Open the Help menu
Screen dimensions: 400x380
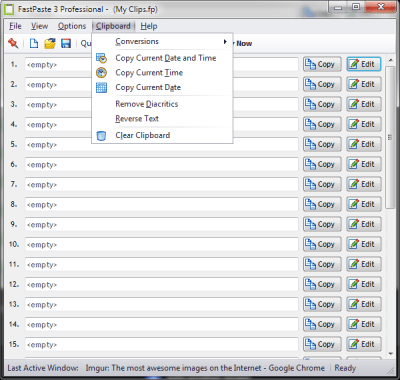149,26
